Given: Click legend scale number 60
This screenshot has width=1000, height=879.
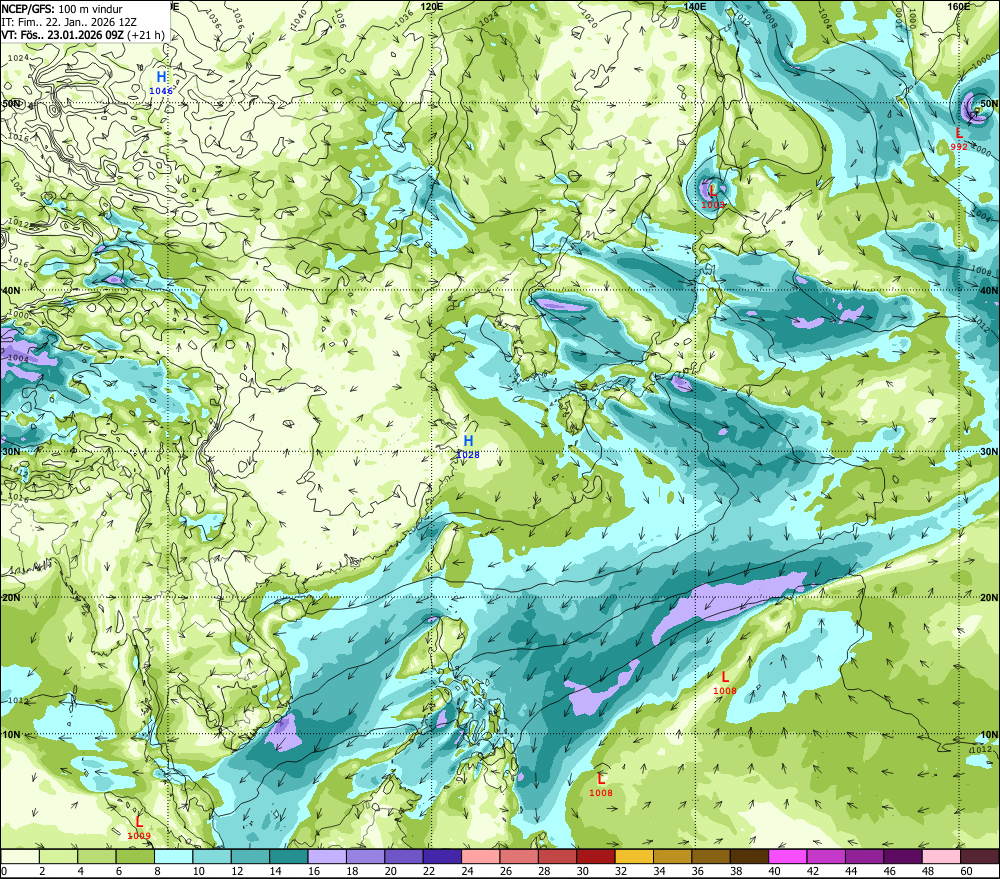Looking at the screenshot, I should [x=966, y=871].
